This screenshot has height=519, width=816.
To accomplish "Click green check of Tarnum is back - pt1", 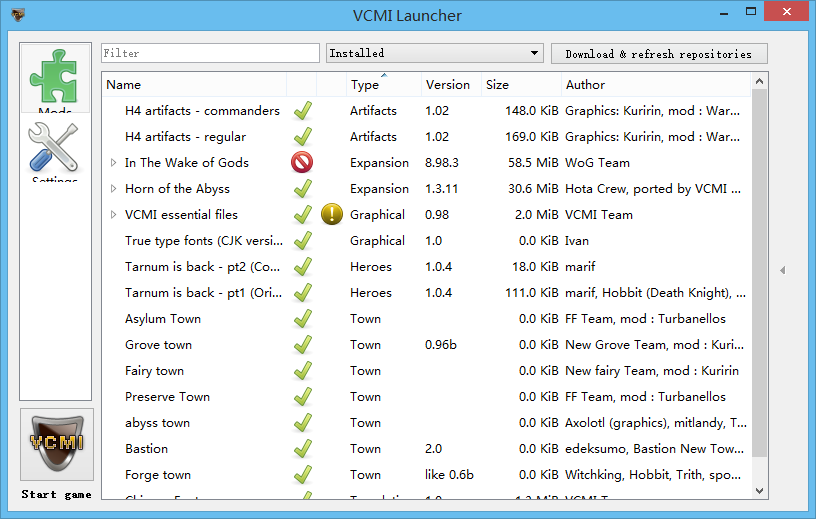I will (x=302, y=293).
